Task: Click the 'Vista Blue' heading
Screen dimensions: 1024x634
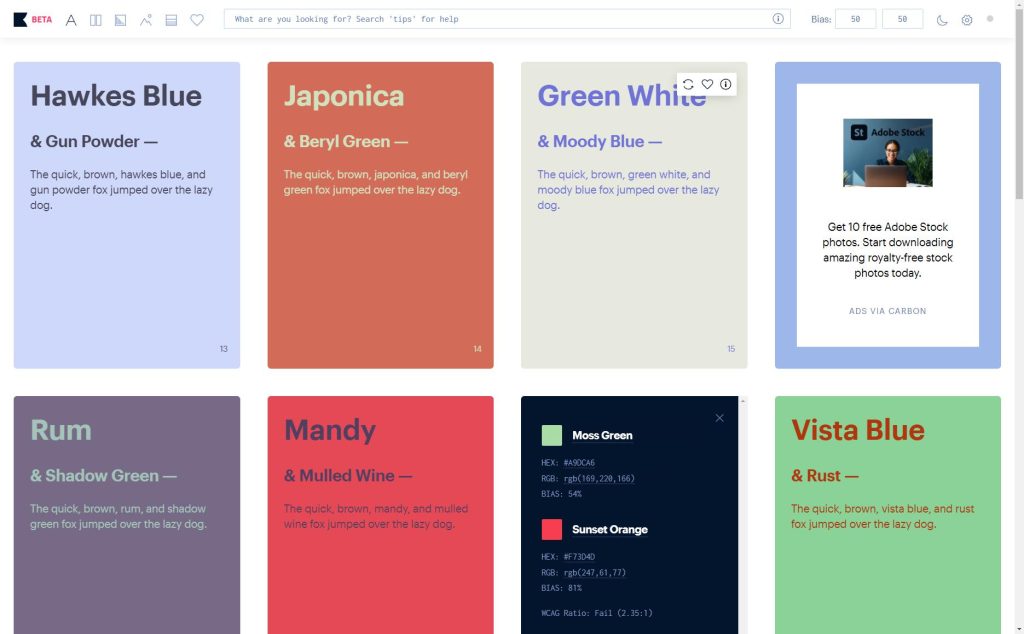Action: point(858,430)
